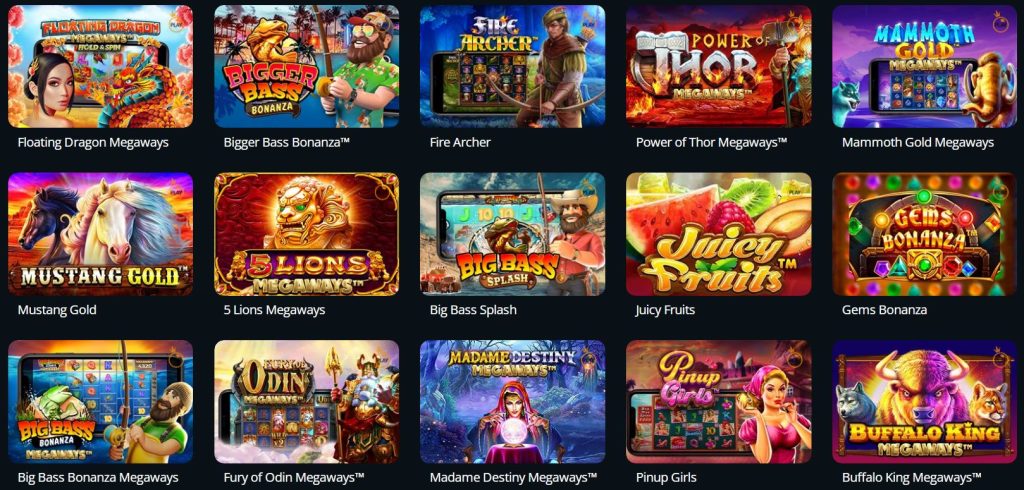1024x490 pixels.
Task: Open the Juicy Fruits text label
Action: 665,310
